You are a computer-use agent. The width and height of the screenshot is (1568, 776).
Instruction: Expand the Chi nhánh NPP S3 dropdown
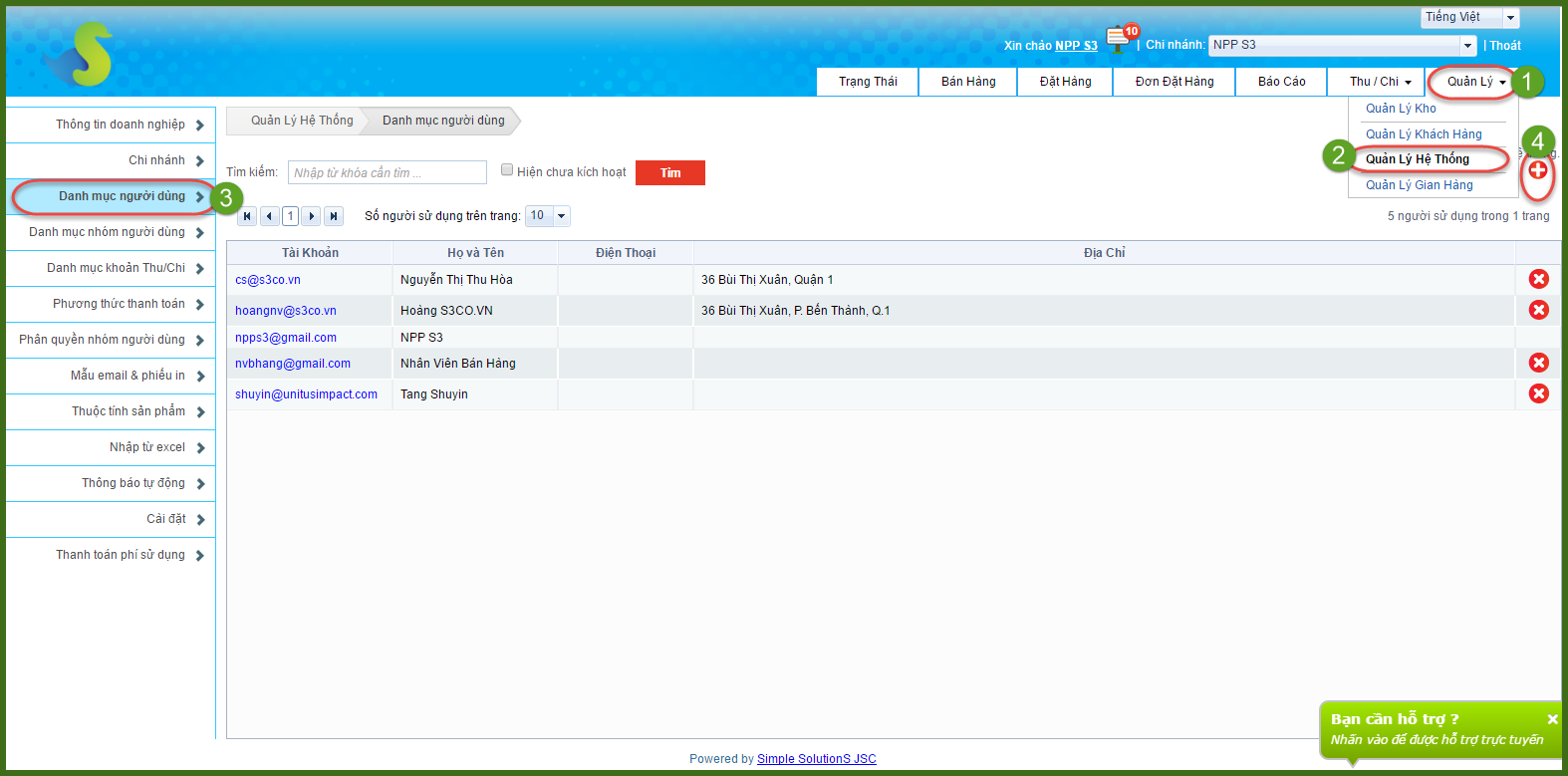coord(1467,46)
